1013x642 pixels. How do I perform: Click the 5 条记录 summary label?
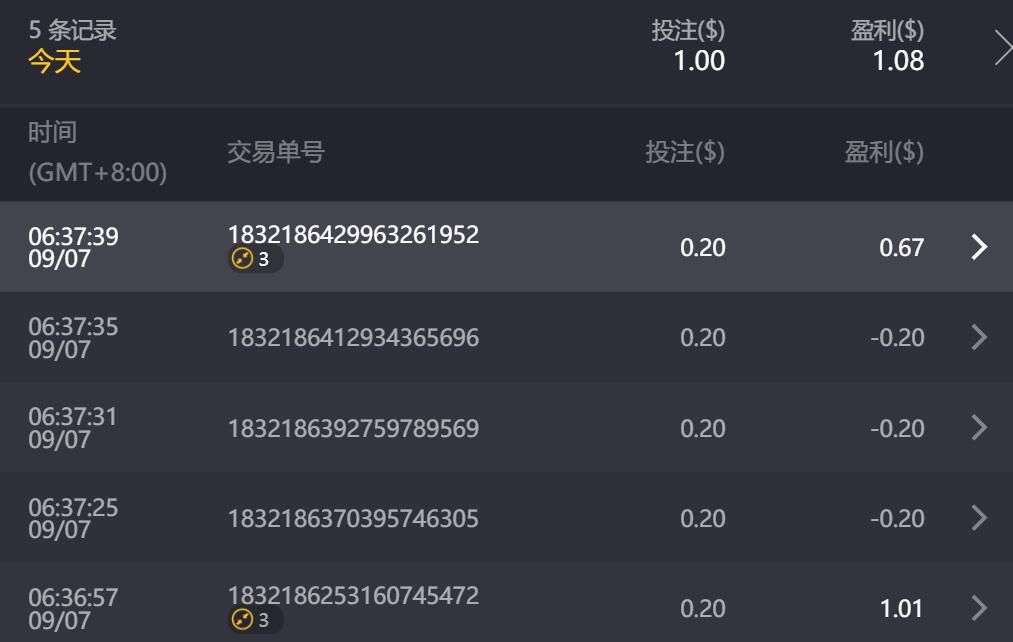pyautogui.click(x=72, y=30)
